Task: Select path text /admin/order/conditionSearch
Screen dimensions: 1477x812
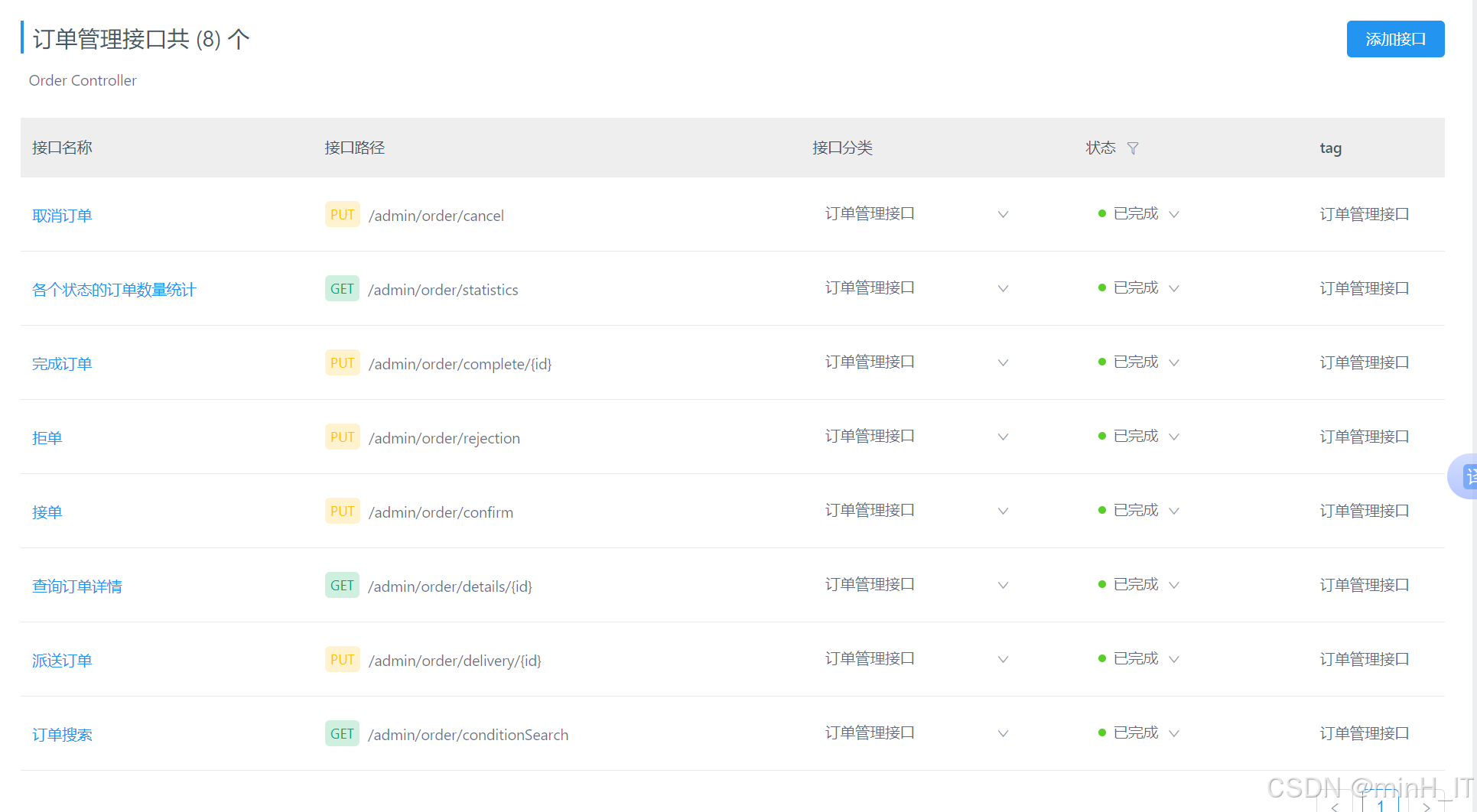Action: pyautogui.click(x=468, y=736)
